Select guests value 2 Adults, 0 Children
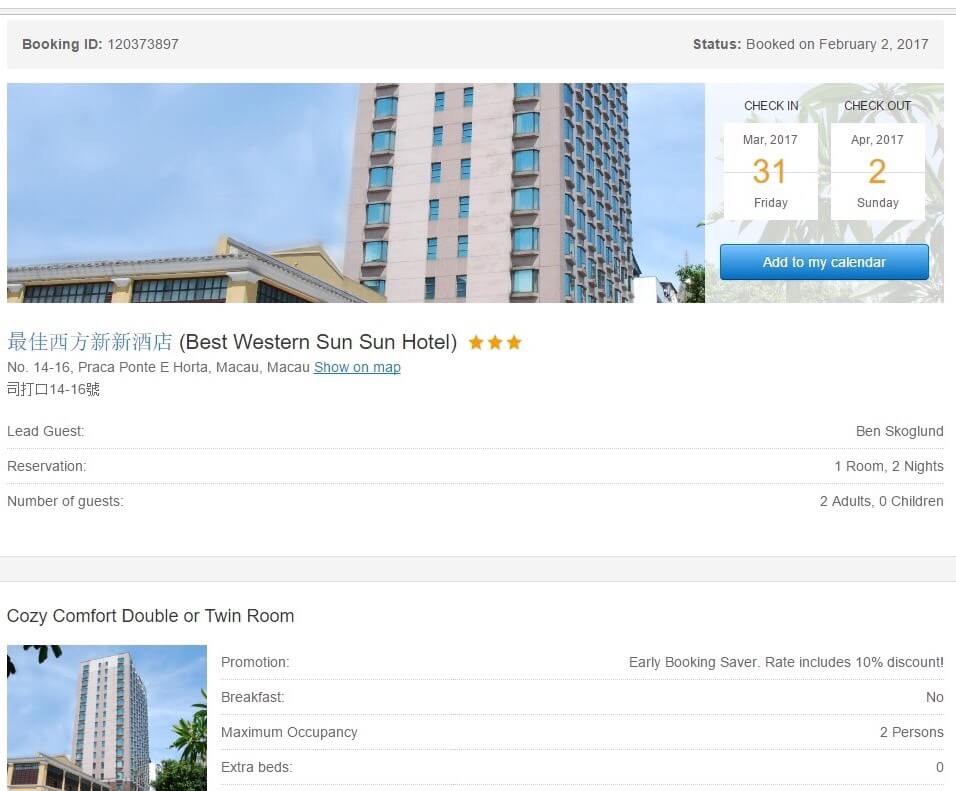 point(882,501)
